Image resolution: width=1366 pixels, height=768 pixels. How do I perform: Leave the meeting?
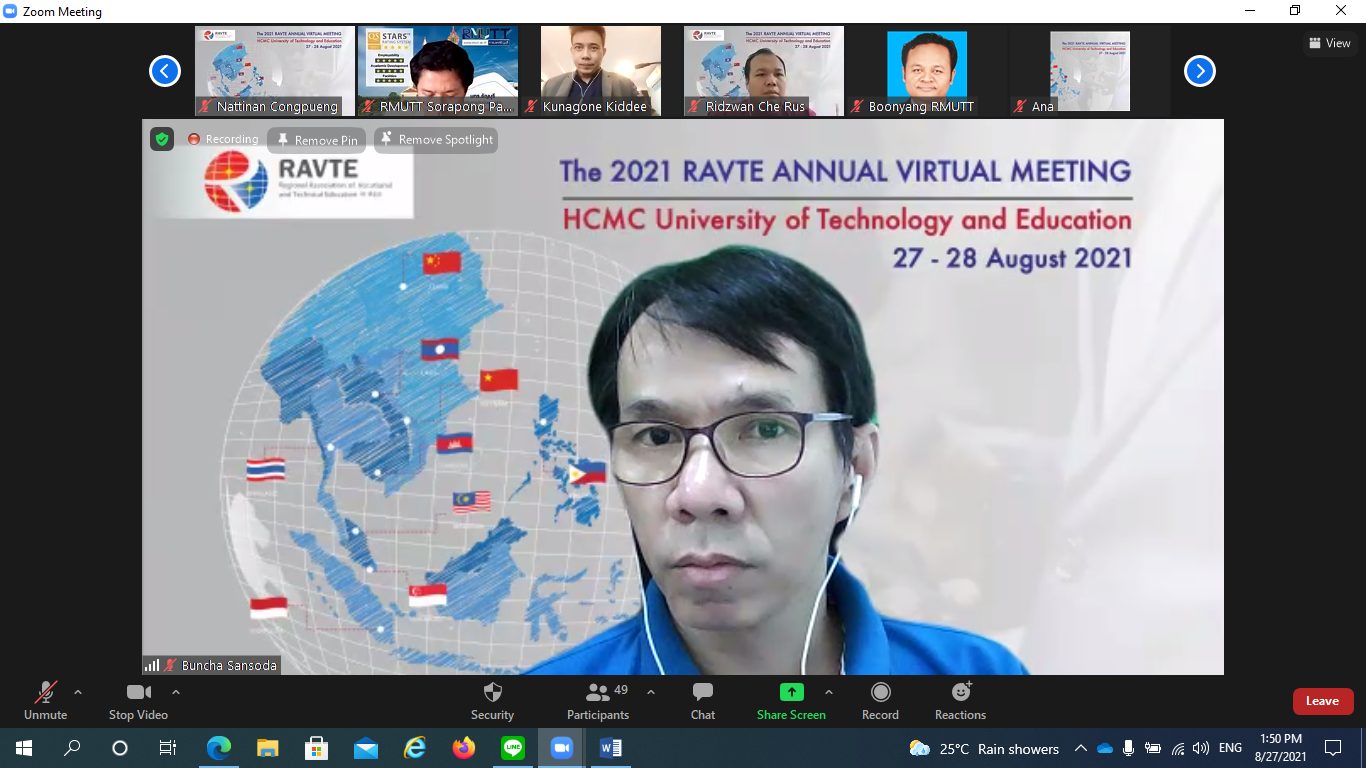point(1322,701)
